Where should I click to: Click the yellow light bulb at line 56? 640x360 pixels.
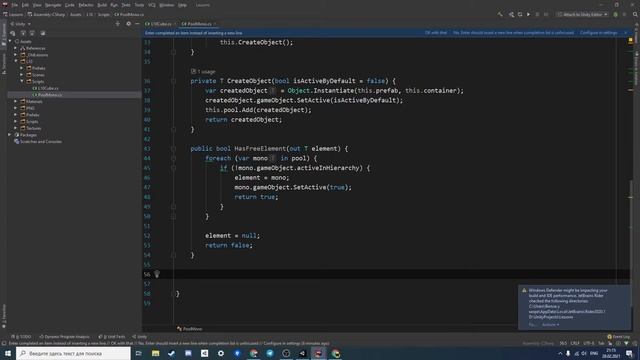[157, 274]
